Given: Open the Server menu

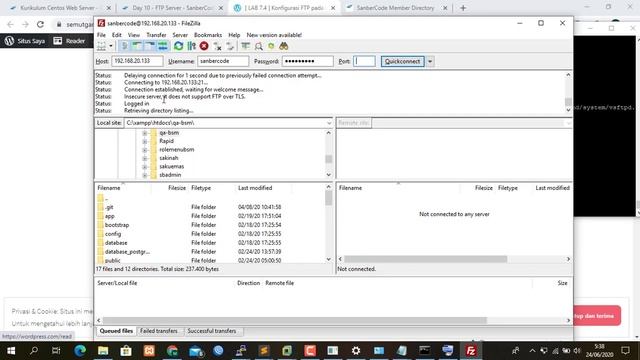Looking at the screenshot, I should [180, 35].
